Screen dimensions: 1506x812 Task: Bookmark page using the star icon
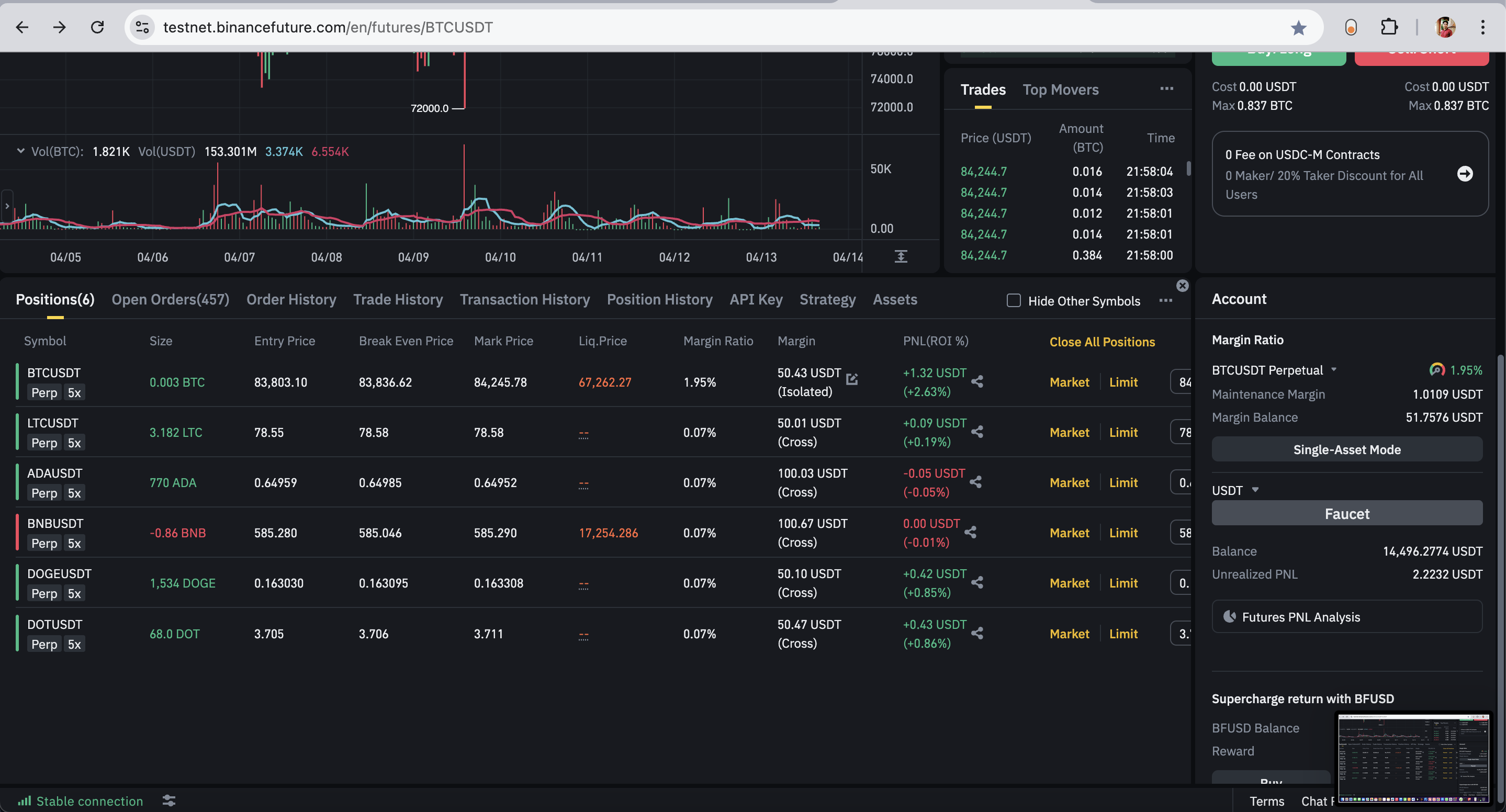1298,28
